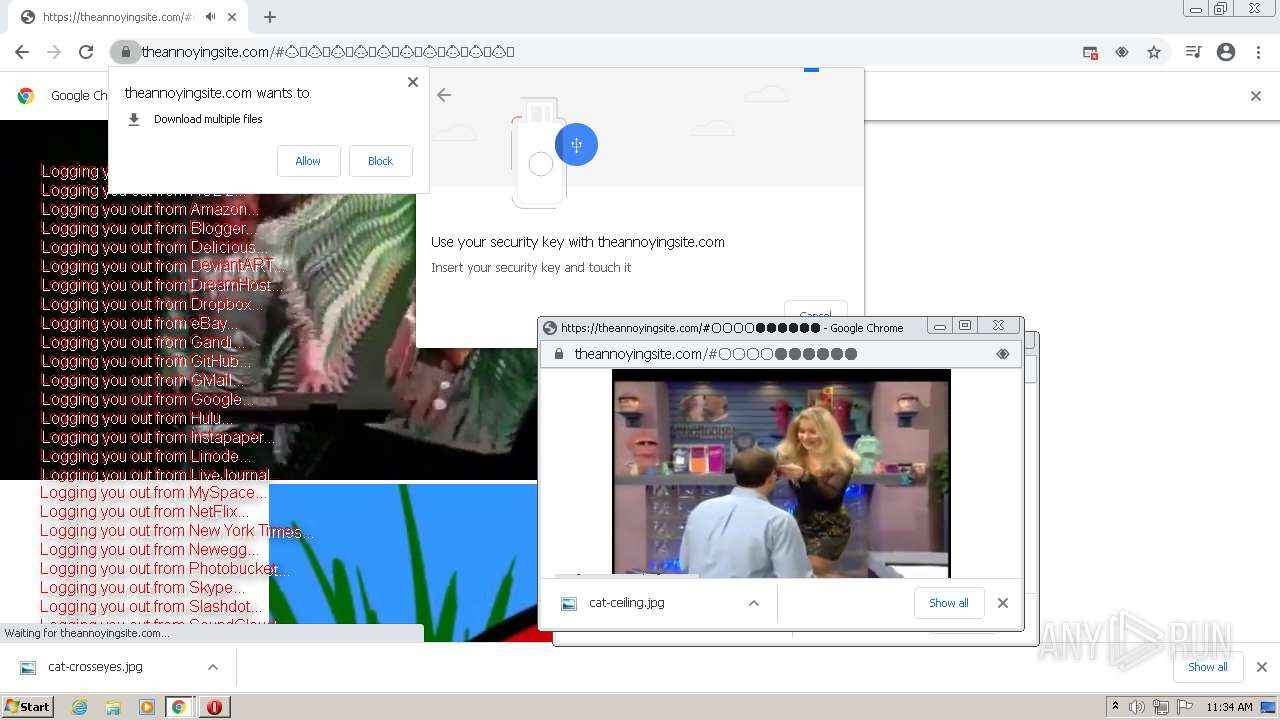The image size is (1280, 720).
Task: Dismiss the Google Chrome infobar
Action: [x=1256, y=96]
